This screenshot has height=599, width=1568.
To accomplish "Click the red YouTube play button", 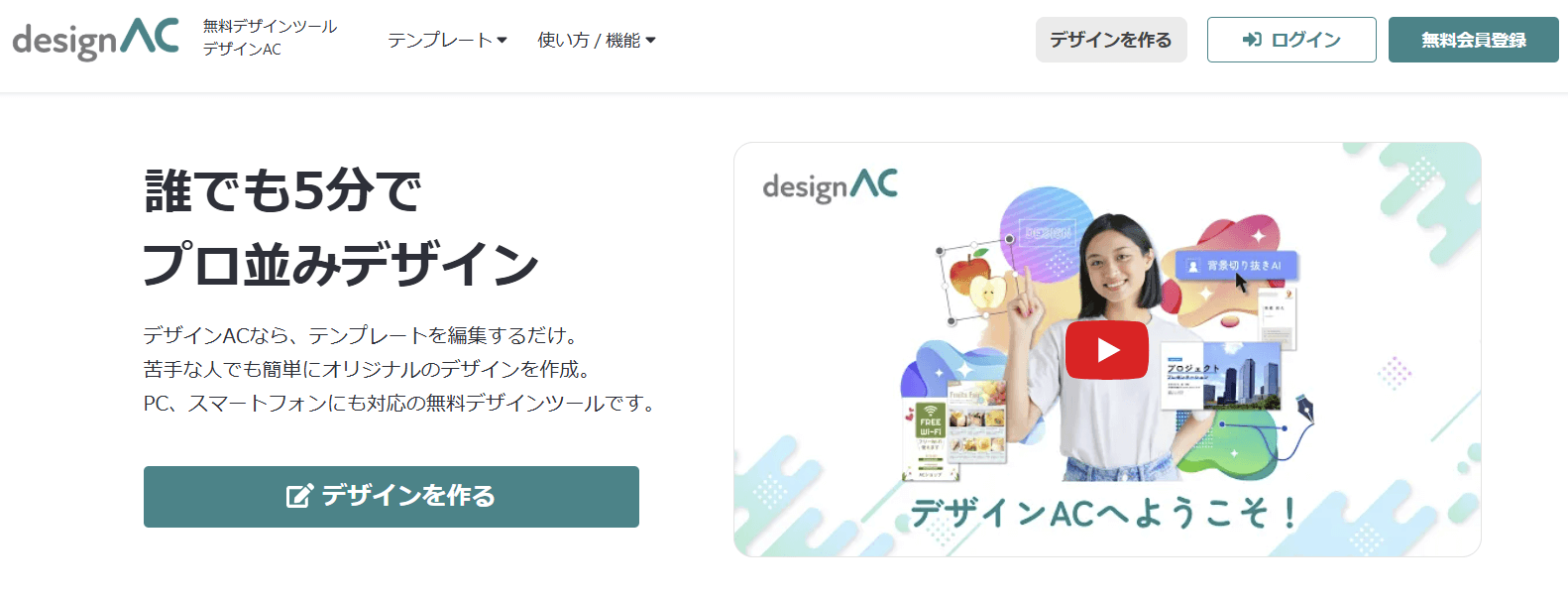I will point(1107,350).
